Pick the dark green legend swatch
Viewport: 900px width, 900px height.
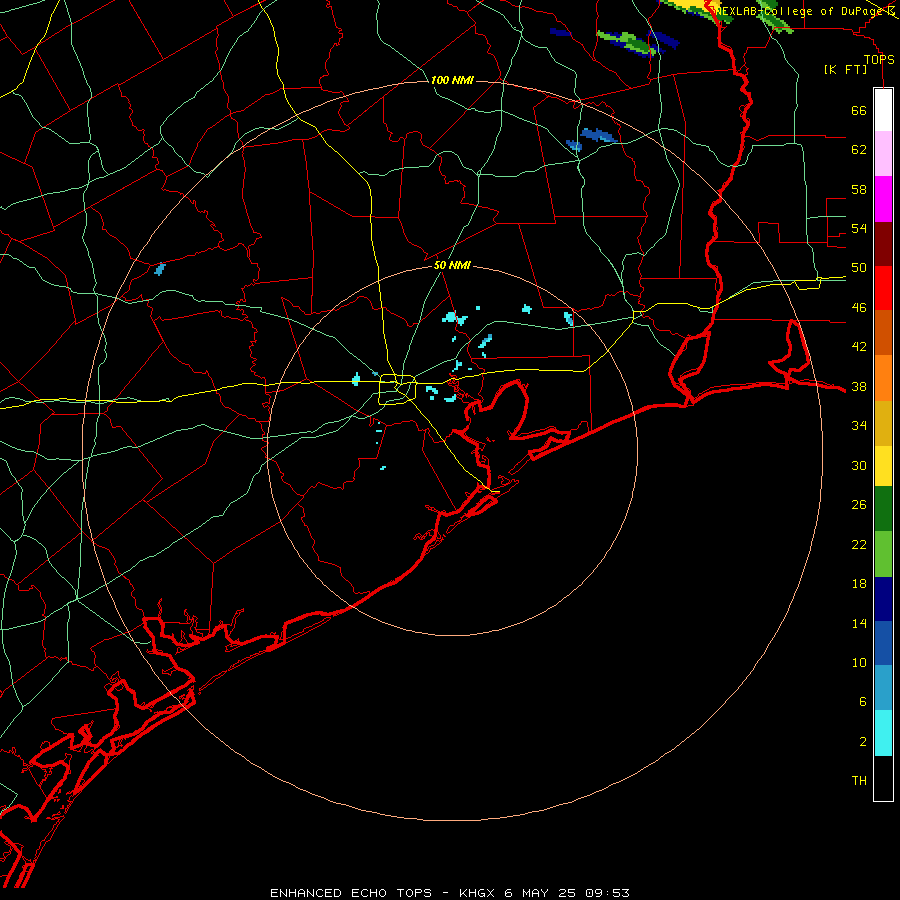pyautogui.click(x=883, y=509)
